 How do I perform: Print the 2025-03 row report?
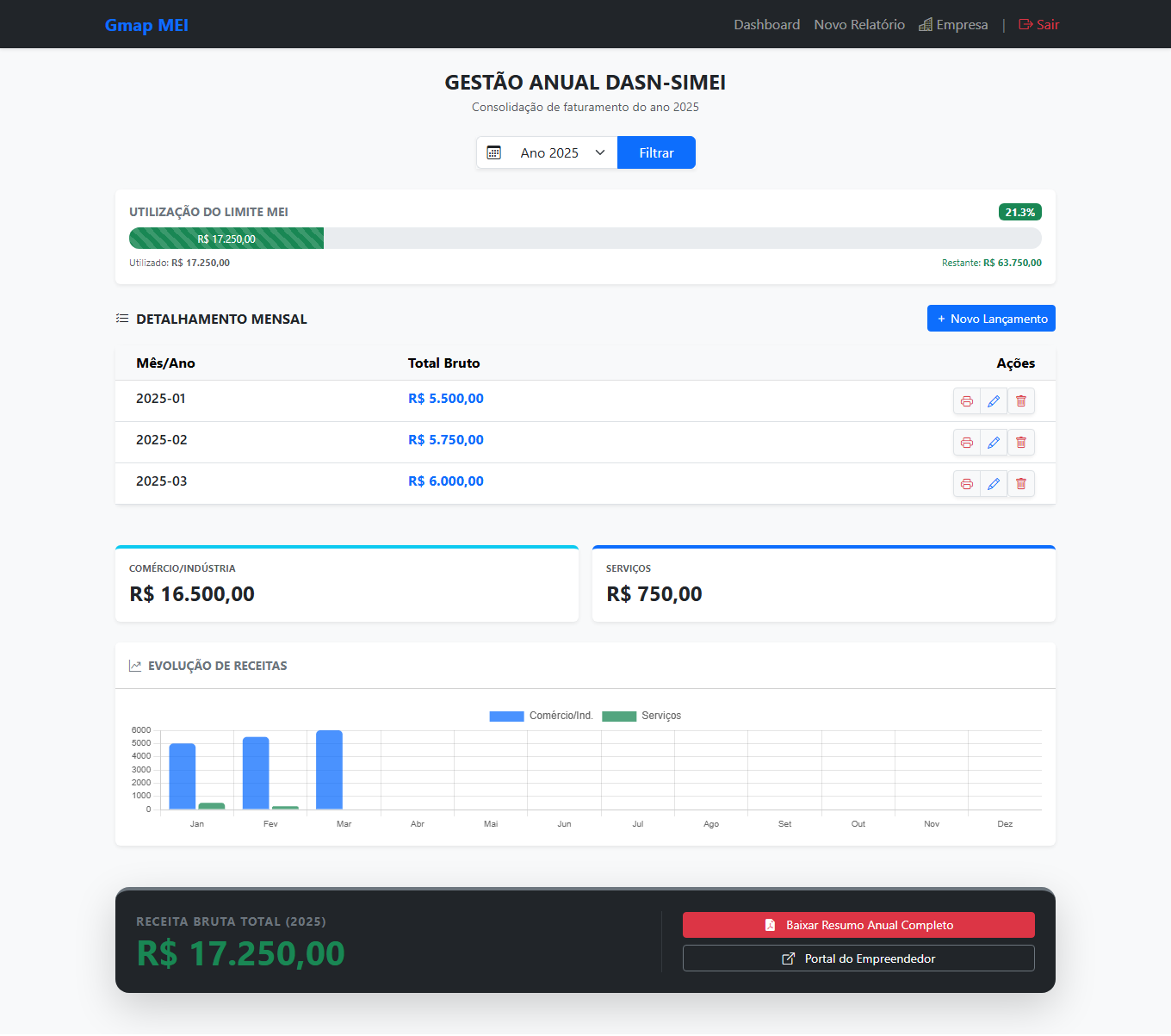pos(967,484)
